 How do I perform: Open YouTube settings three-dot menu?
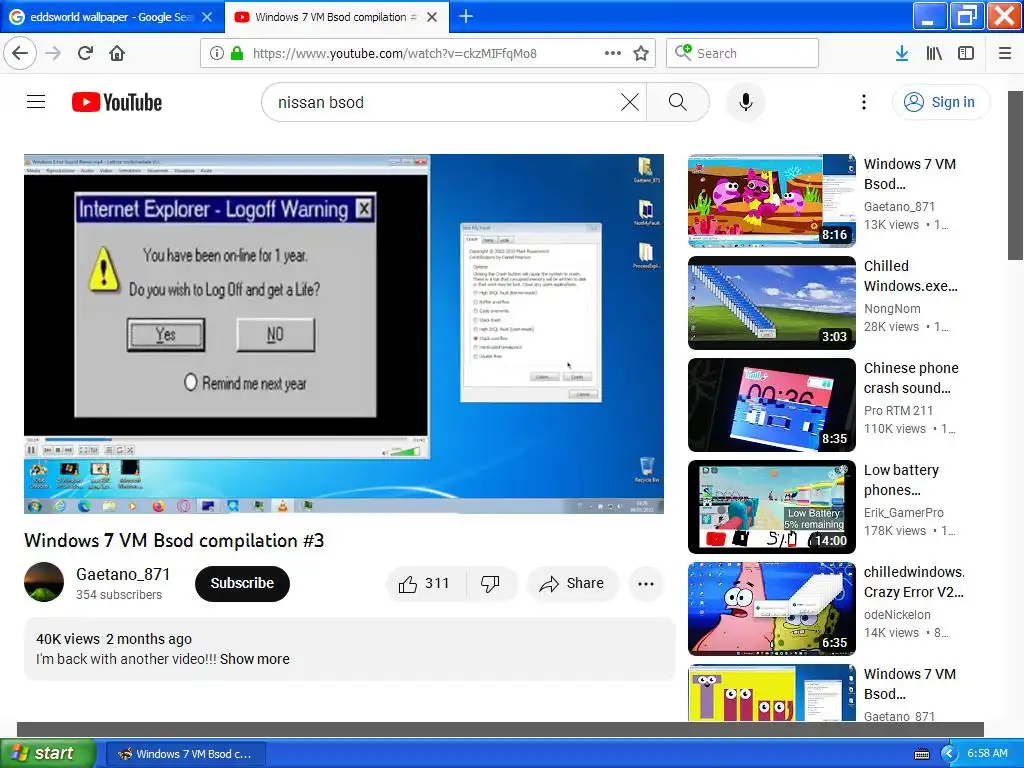click(x=864, y=102)
